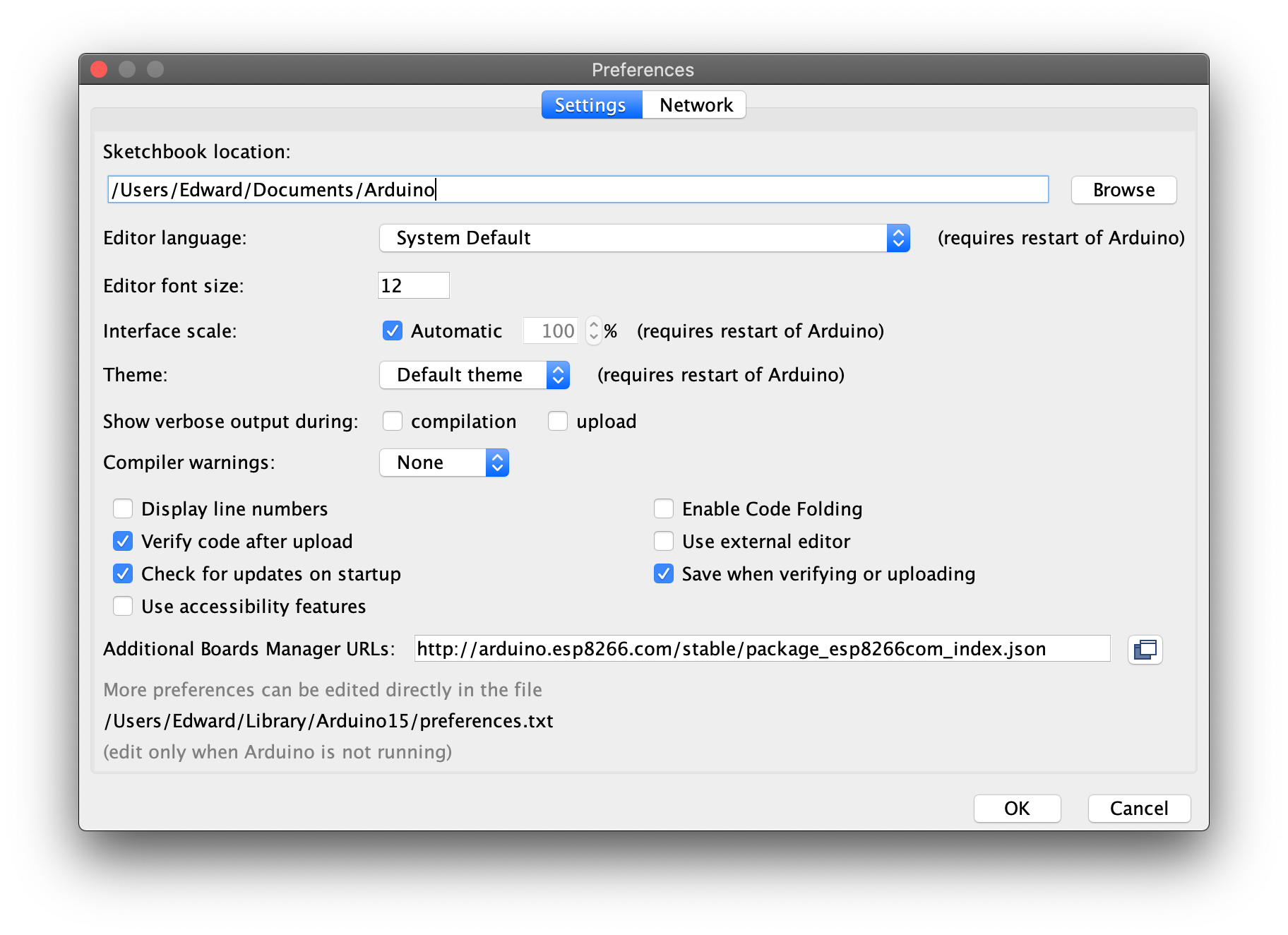Screen dimensions: 1288x935
Task: Tick the upload verbose output checkbox
Action: (558, 421)
